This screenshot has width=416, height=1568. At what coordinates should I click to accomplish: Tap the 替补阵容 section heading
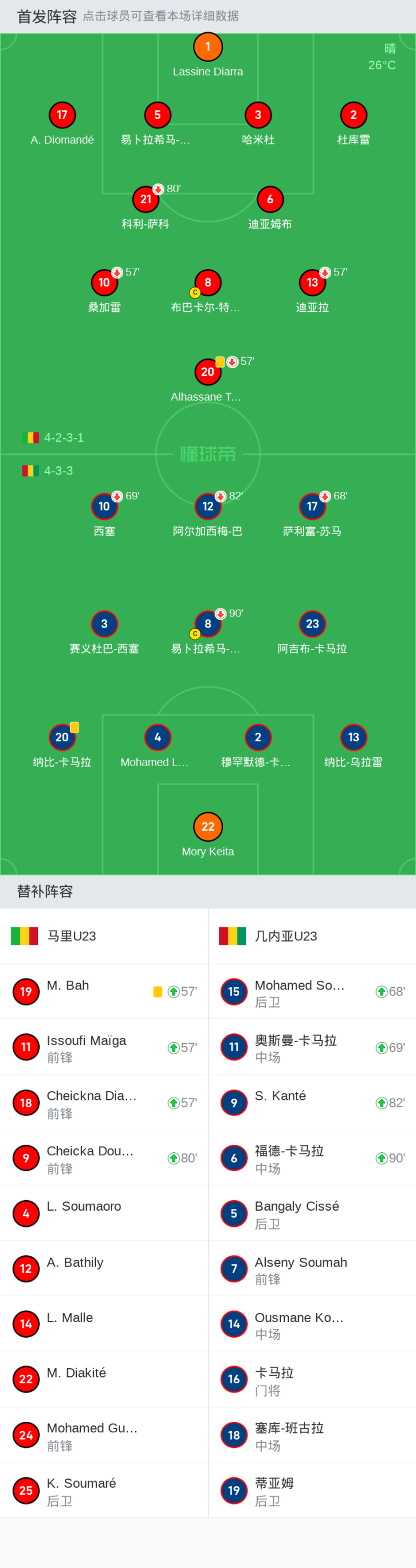(x=45, y=891)
